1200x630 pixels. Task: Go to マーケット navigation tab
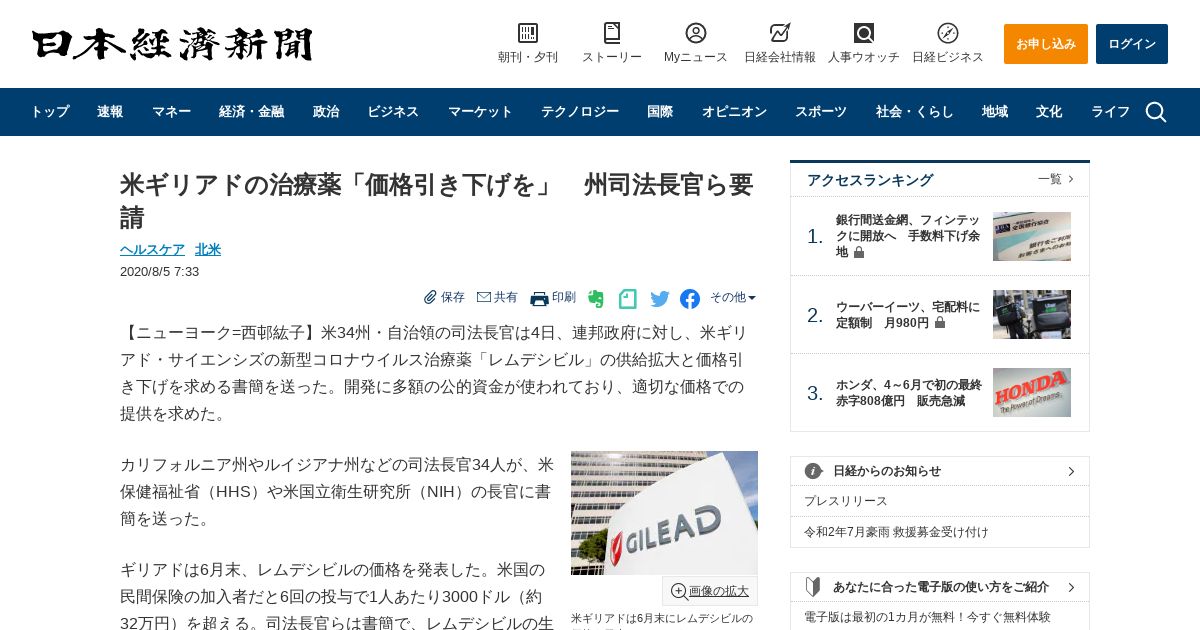[480, 112]
